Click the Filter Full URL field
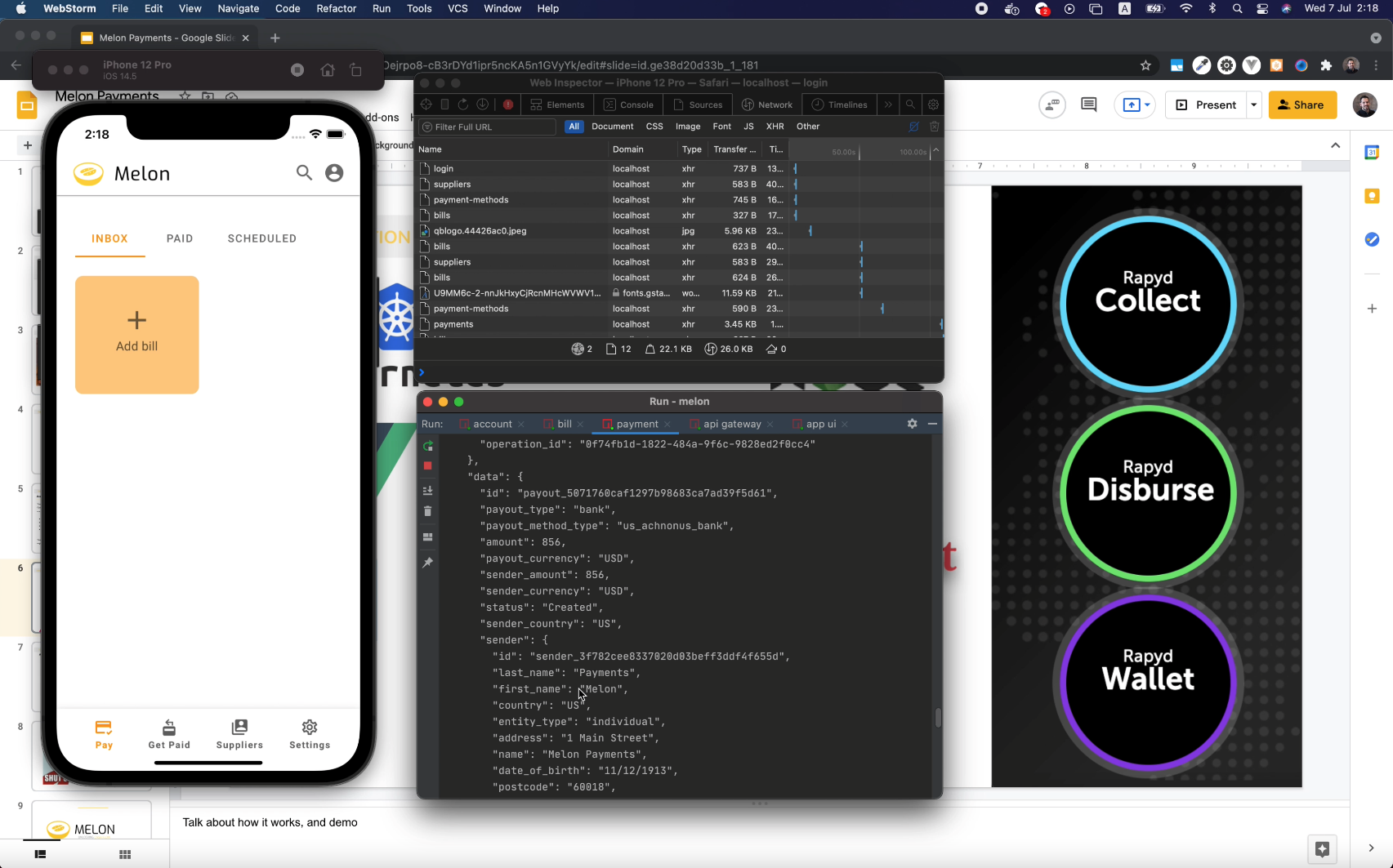 tap(488, 127)
